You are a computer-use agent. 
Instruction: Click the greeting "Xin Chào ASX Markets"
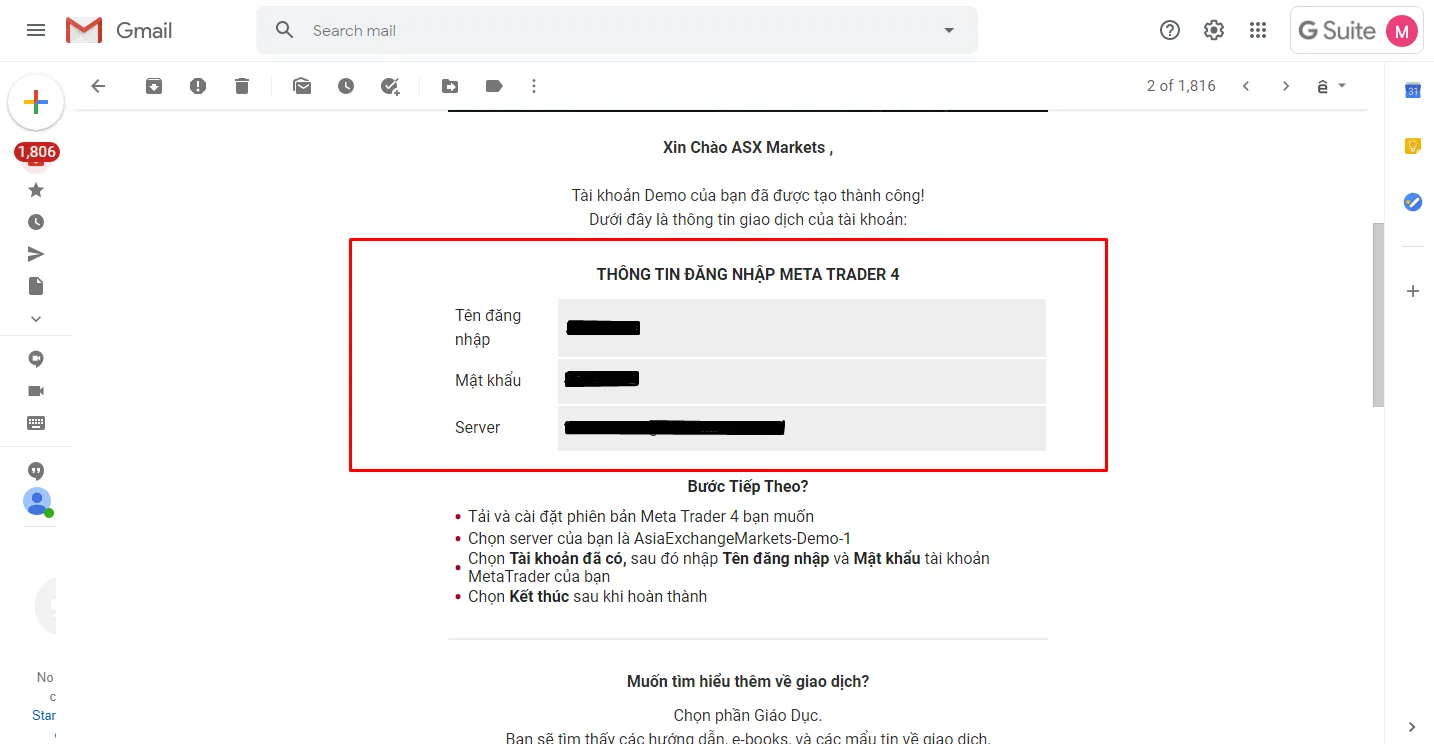click(x=748, y=147)
